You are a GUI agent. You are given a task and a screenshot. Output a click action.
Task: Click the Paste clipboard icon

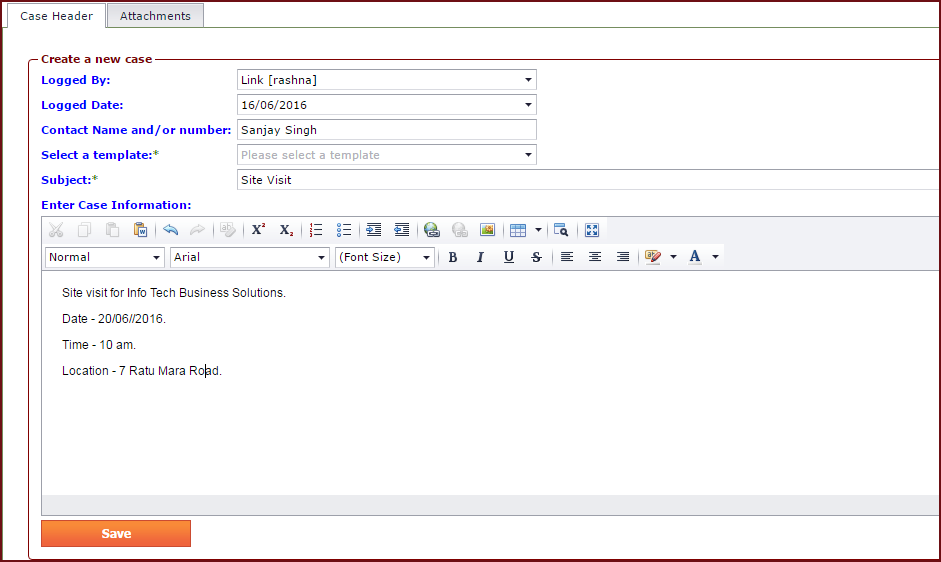pyautogui.click(x=112, y=230)
